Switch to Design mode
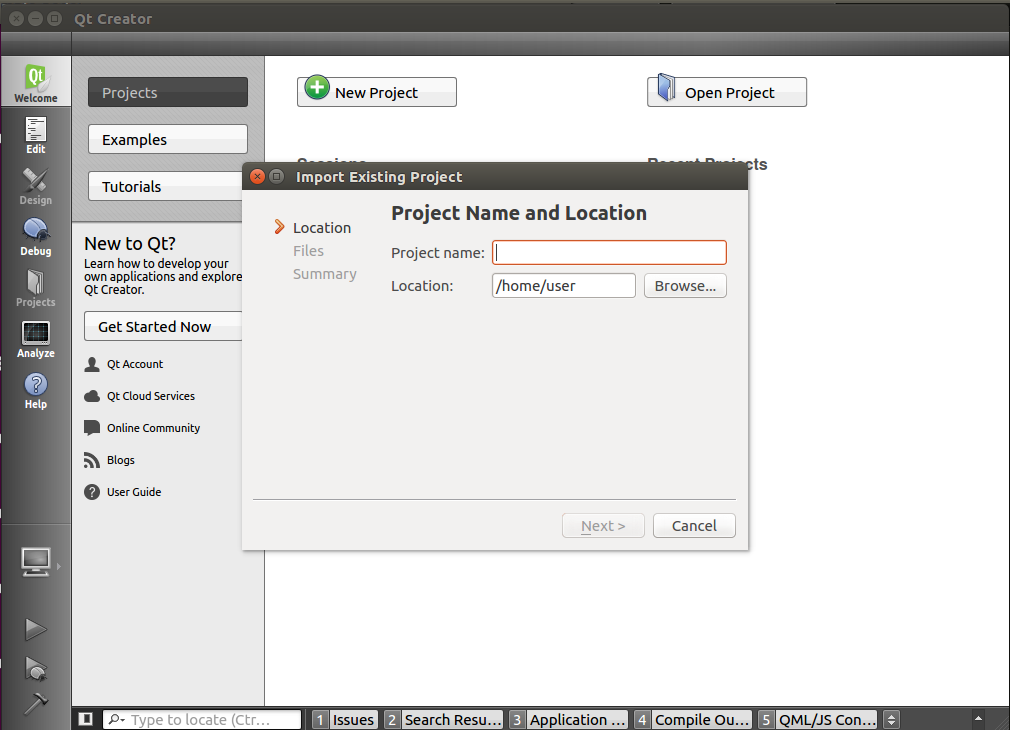Viewport: 1010px width, 730px height. coord(35,186)
